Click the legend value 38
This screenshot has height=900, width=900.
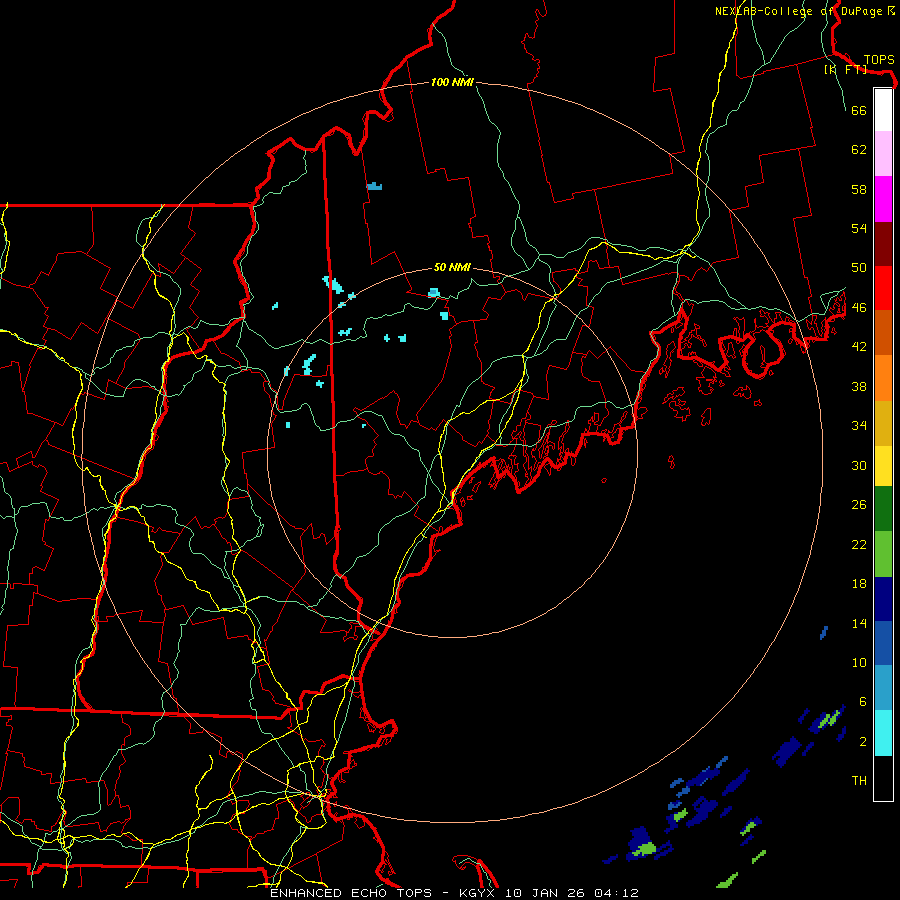(x=859, y=386)
